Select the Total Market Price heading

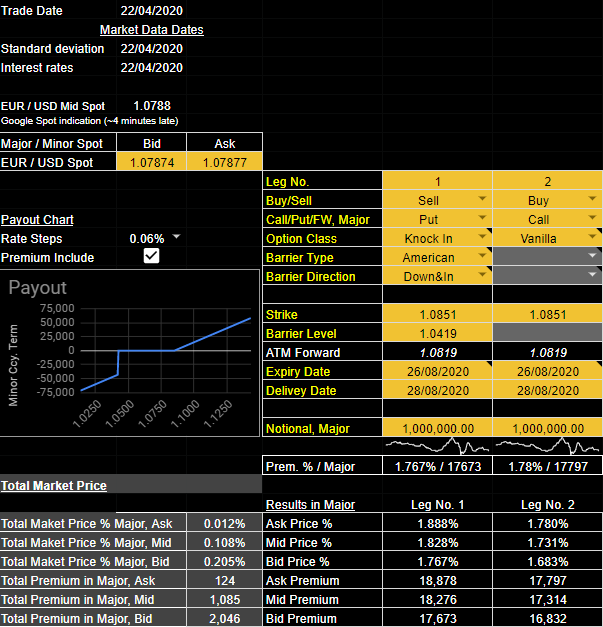(x=54, y=485)
